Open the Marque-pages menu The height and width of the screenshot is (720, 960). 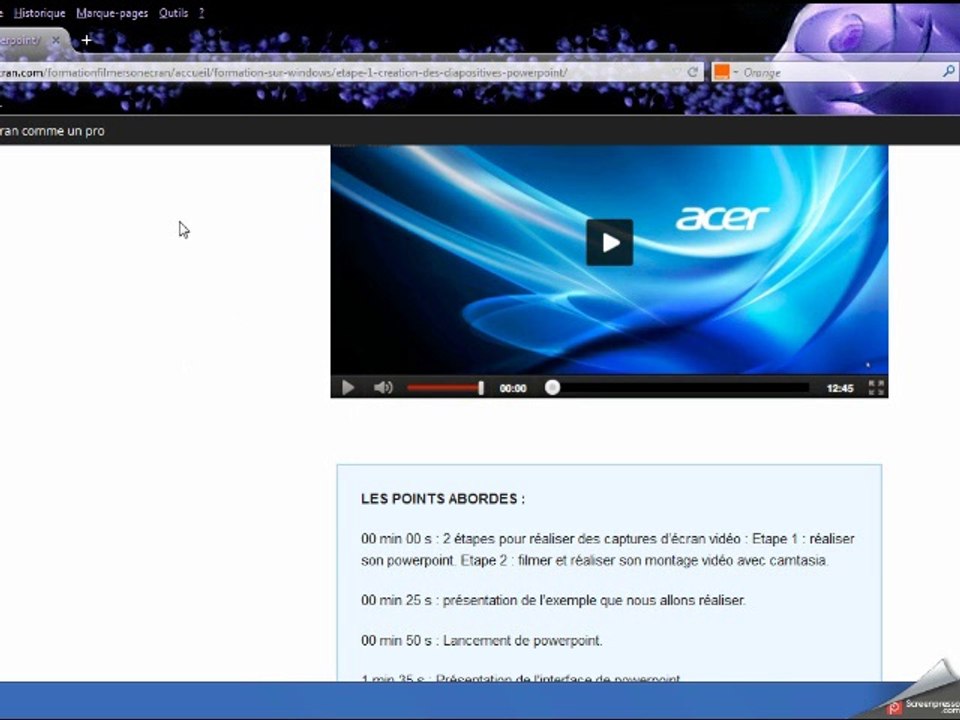112,13
